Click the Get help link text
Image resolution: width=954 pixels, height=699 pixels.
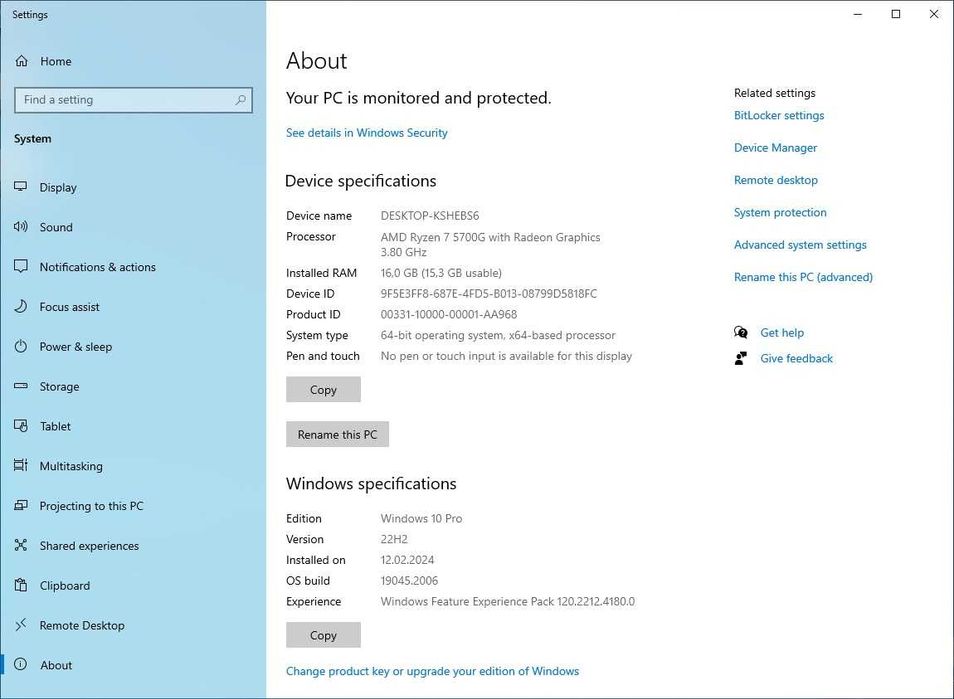coord(782,333)
